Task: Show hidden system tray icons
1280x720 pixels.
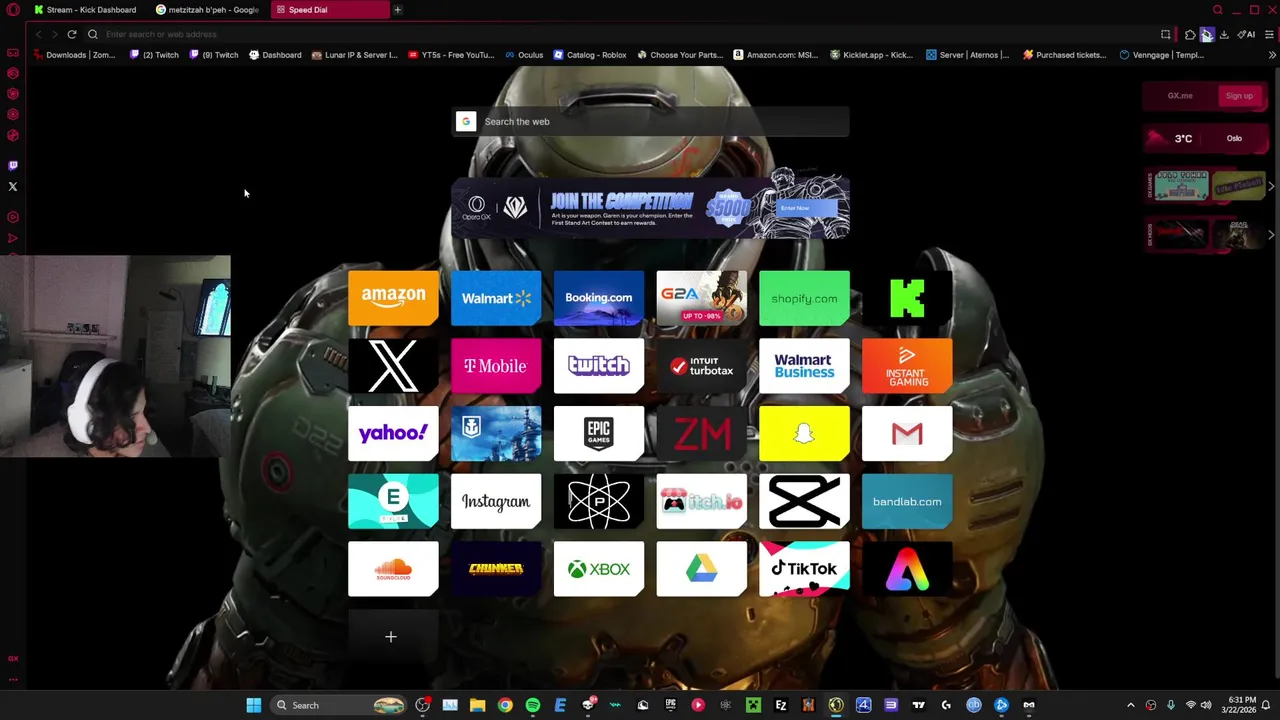Action: 1131,705
